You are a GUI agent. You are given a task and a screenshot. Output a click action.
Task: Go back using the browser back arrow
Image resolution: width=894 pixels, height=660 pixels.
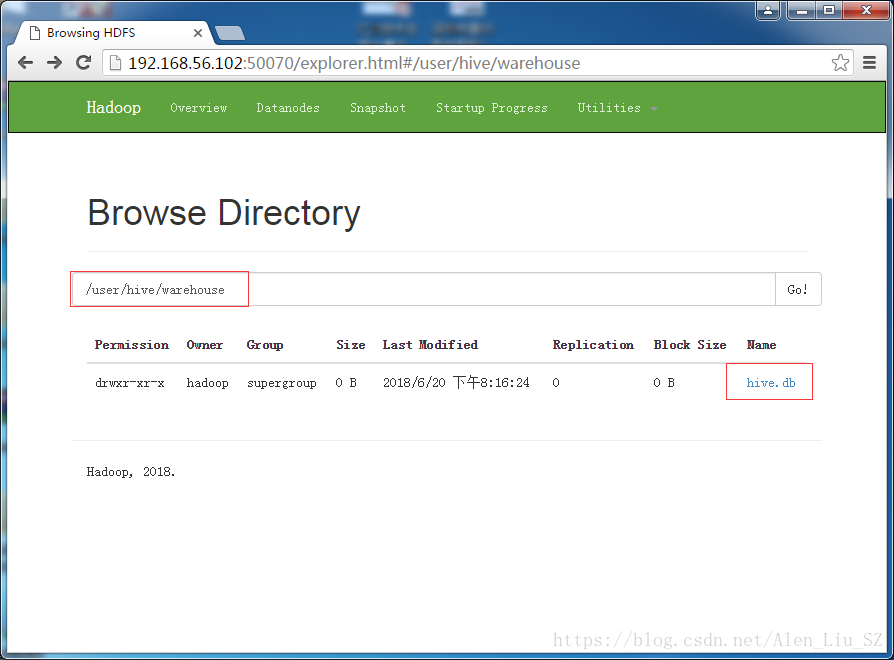pyautogui.click(x=25, y=63)
